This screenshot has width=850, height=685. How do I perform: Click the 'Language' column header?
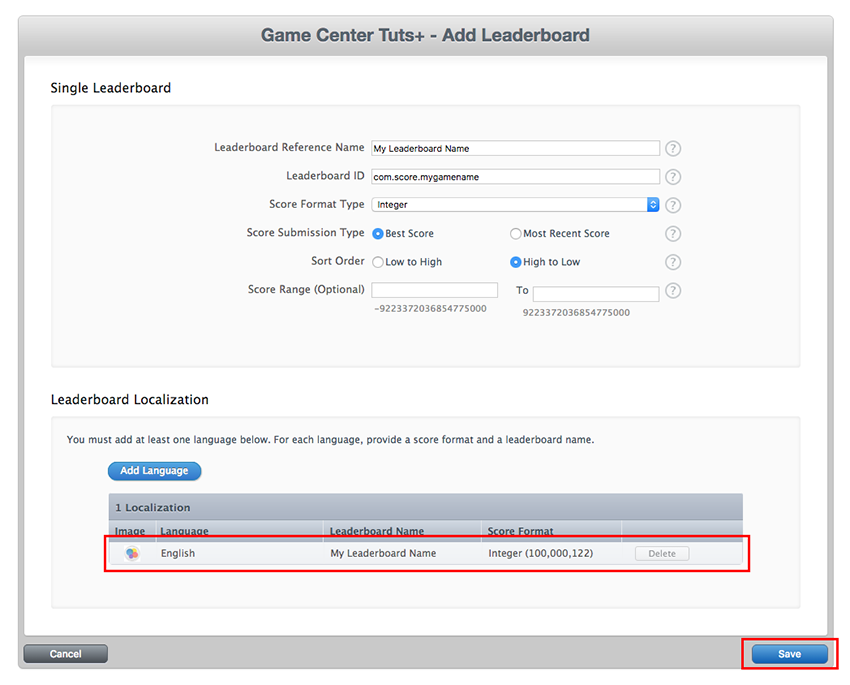click(184, 531)
